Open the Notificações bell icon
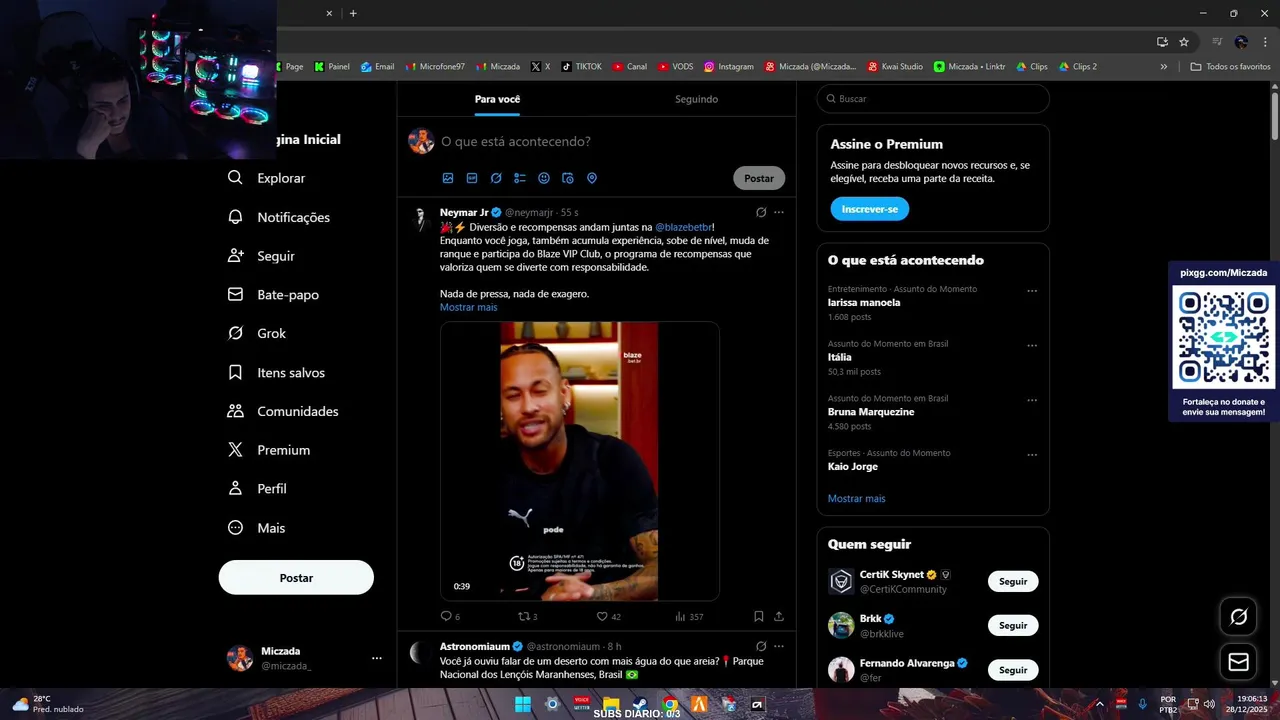 (235, 217)
